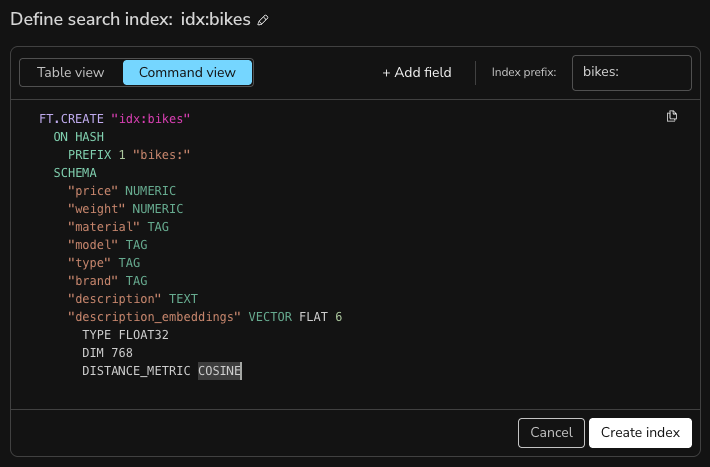Click the "material" TAG line
710x467 pixels.
click(x=118, y=227)
